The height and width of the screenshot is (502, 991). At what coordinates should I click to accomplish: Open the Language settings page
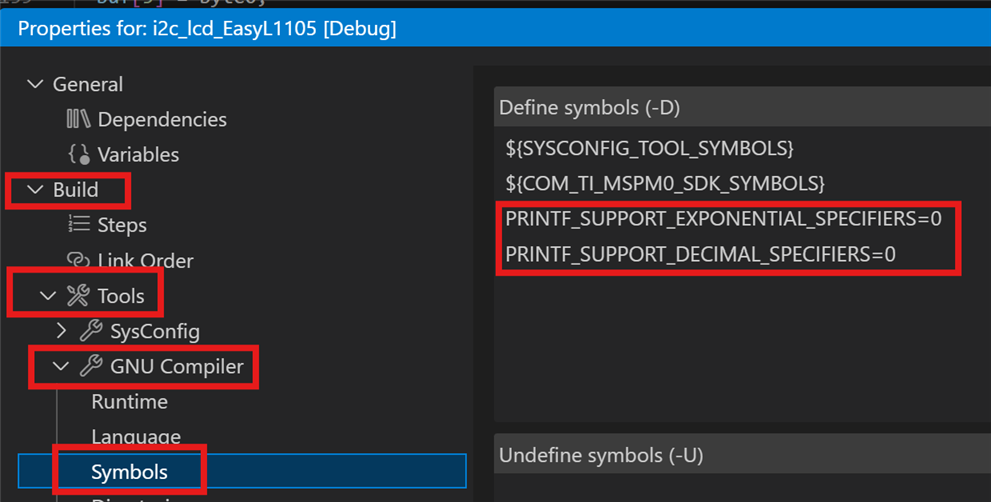pos(135,437)
